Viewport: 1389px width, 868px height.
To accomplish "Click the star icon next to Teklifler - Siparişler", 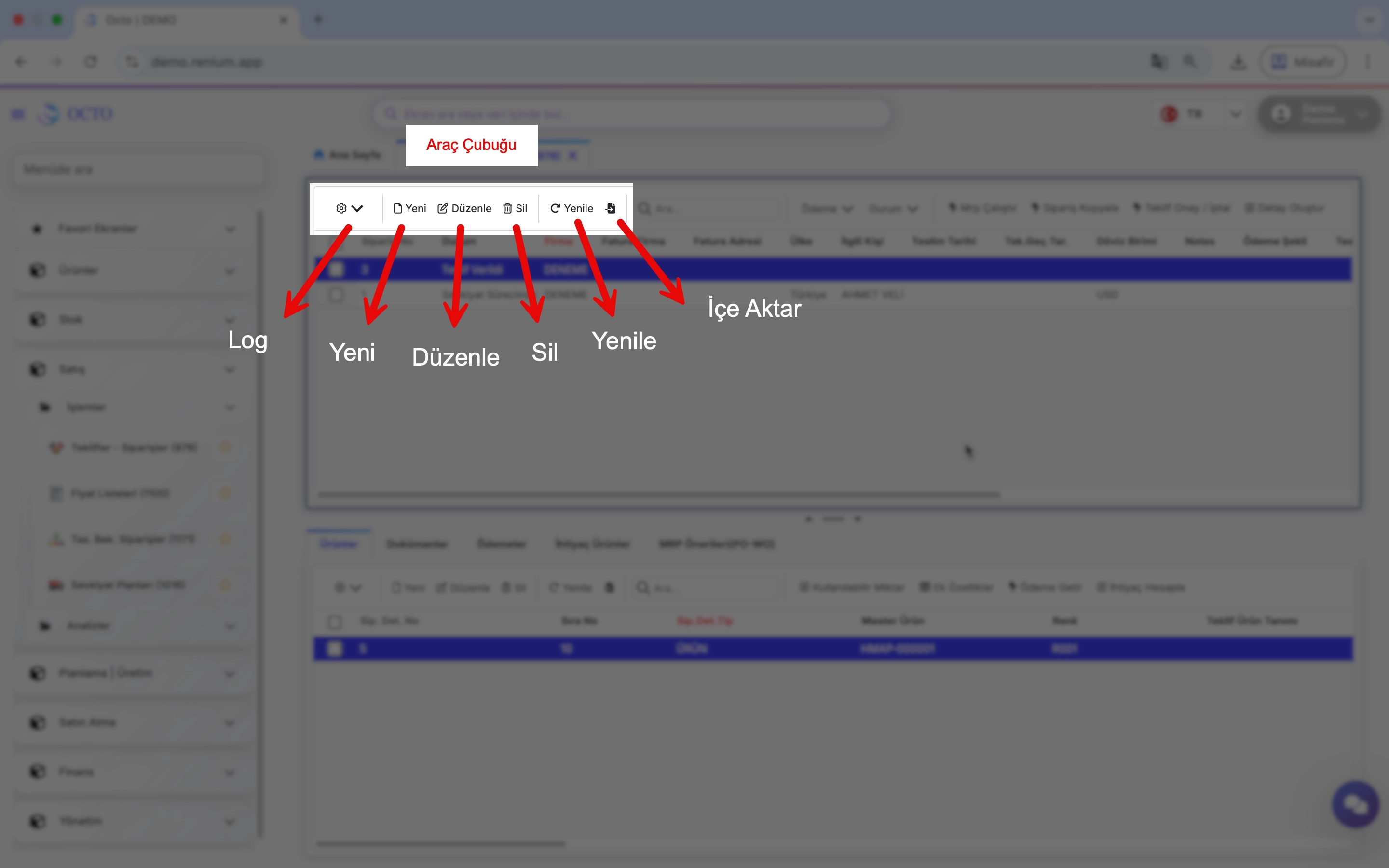I will (x=225, y=447).
